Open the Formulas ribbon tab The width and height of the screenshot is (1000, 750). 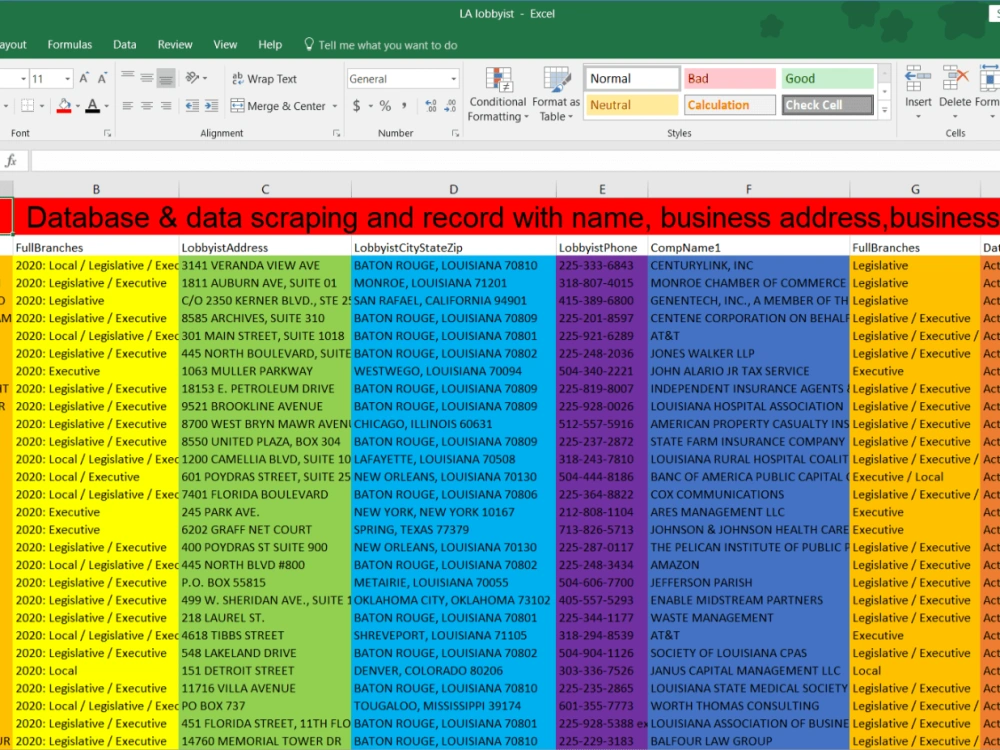(70, 45)
